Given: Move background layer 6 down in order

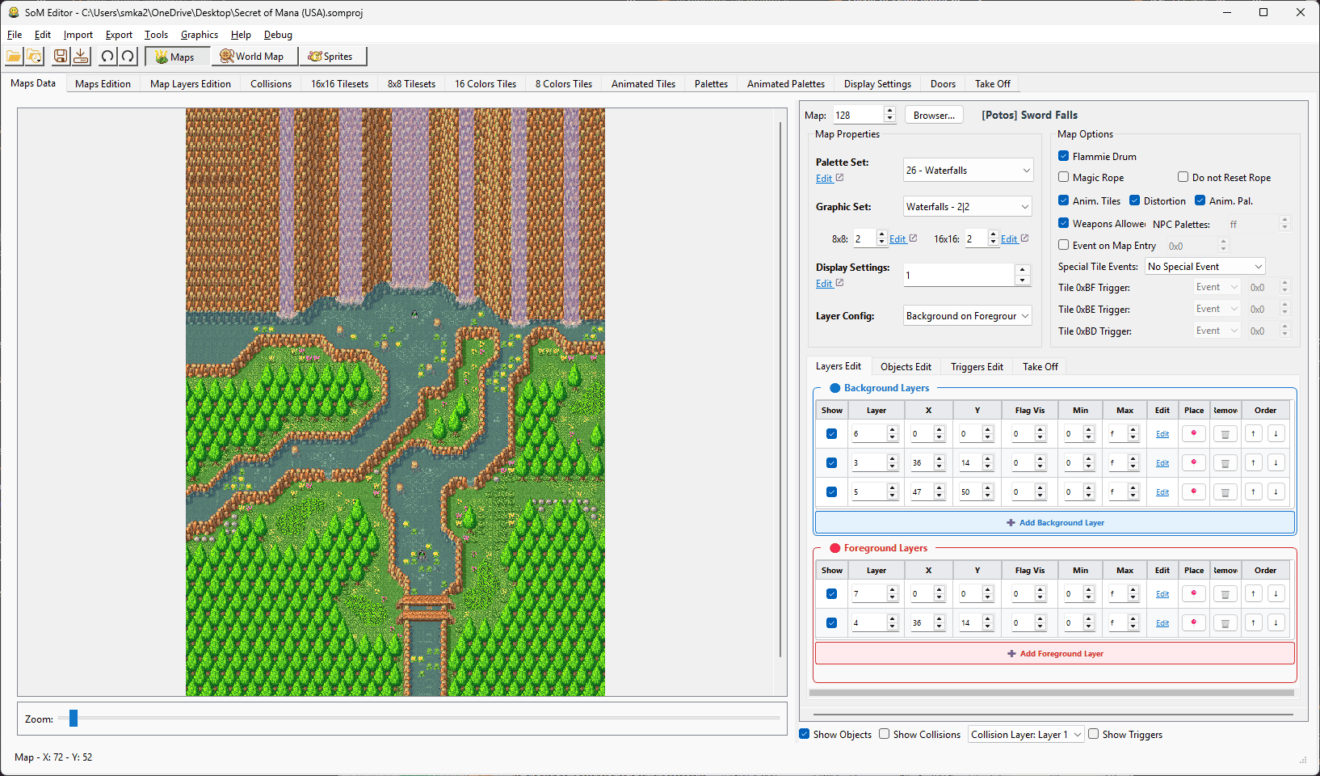Looking at the screenshot, I should [1276, 433].
